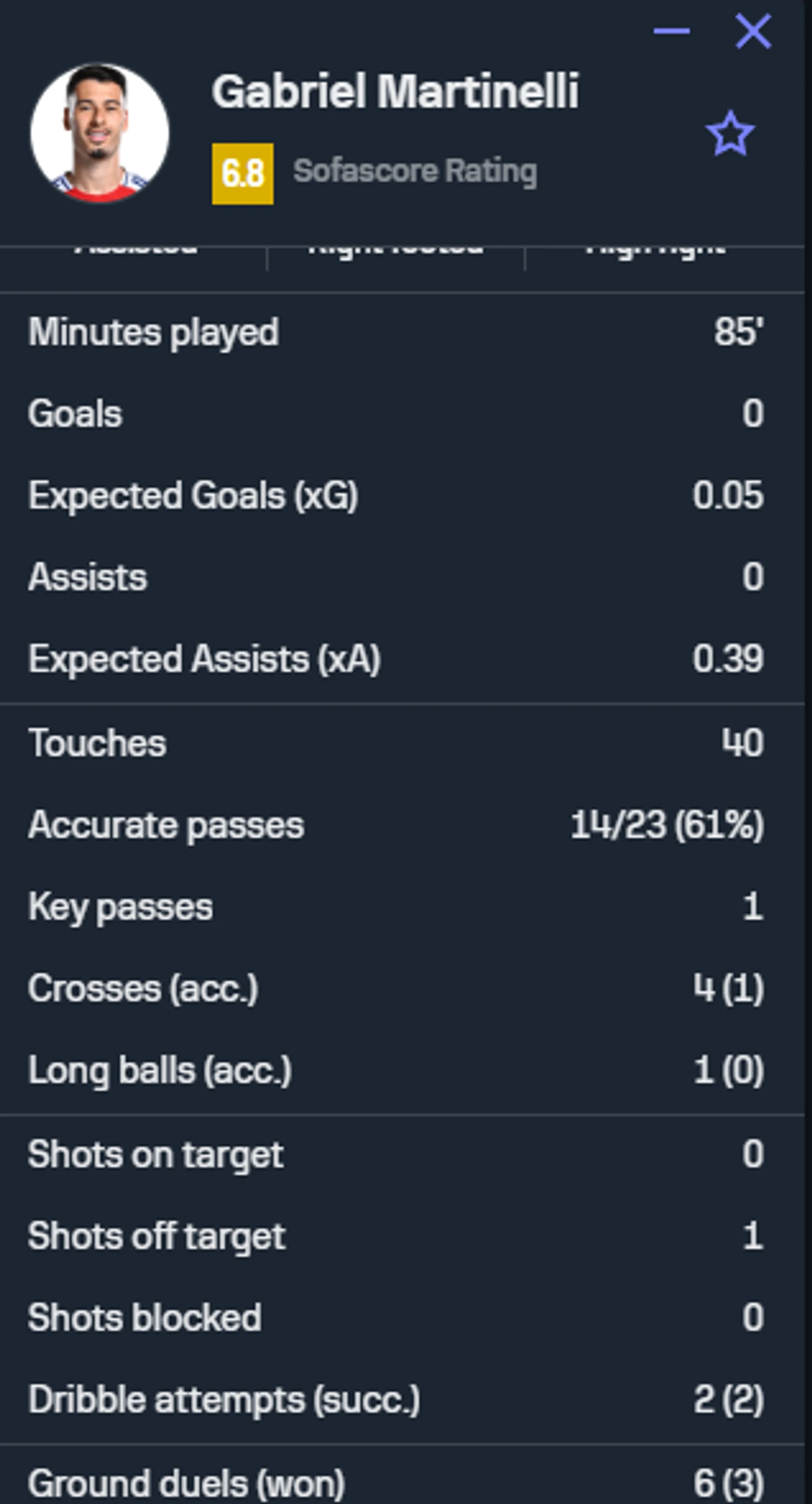812x1504 pixels.
Task: Click the Accurate passes 14/23 (61%) value
Action: pyautogui.click(x=667, y=825)
